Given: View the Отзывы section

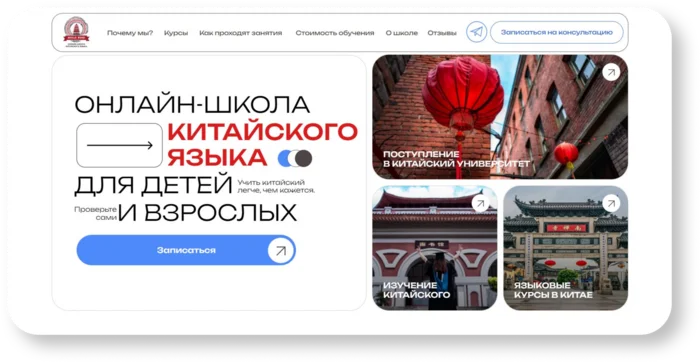Looking at the screenshot, I should pyautogui.click(x=442, y=33).
